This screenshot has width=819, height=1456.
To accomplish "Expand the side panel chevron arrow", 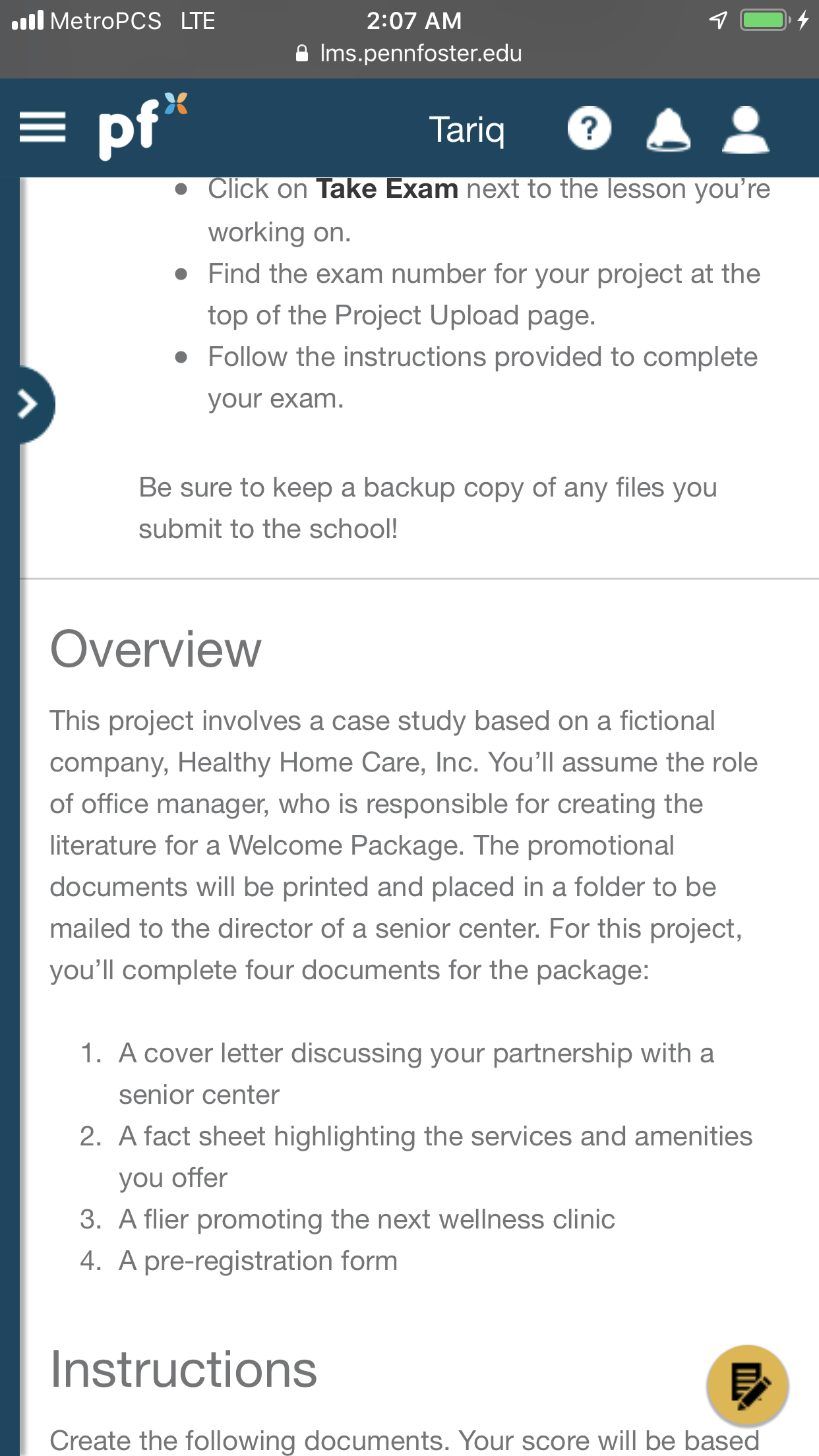I will coord(29,404).
